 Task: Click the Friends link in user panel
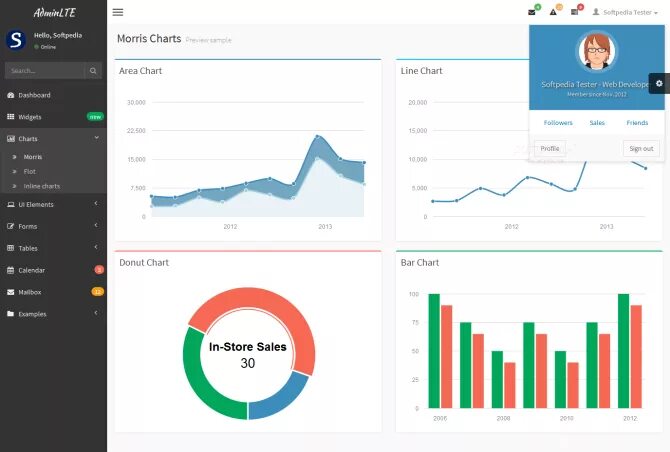coord(637,123)
